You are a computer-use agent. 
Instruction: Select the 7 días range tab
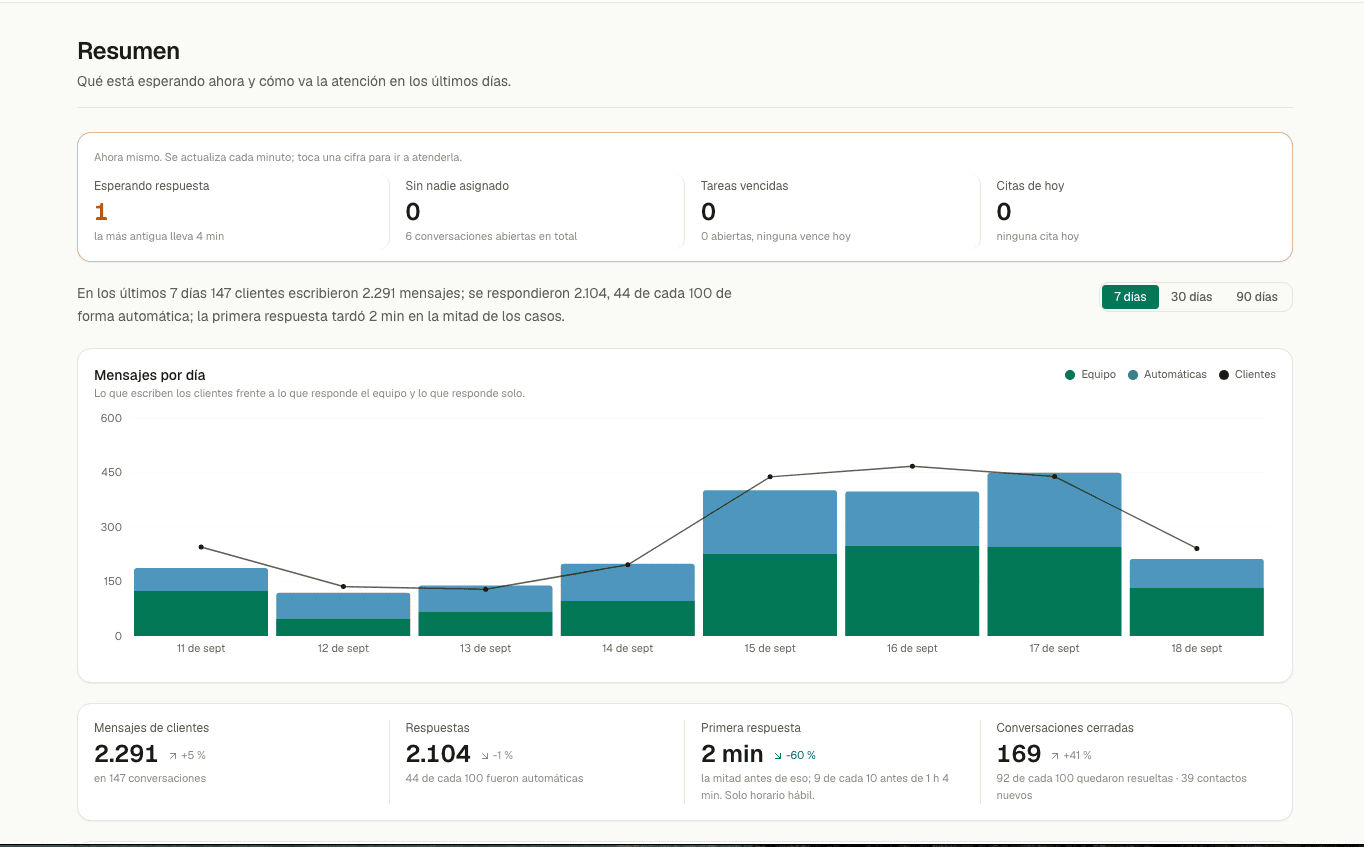tap(1130, 297)
